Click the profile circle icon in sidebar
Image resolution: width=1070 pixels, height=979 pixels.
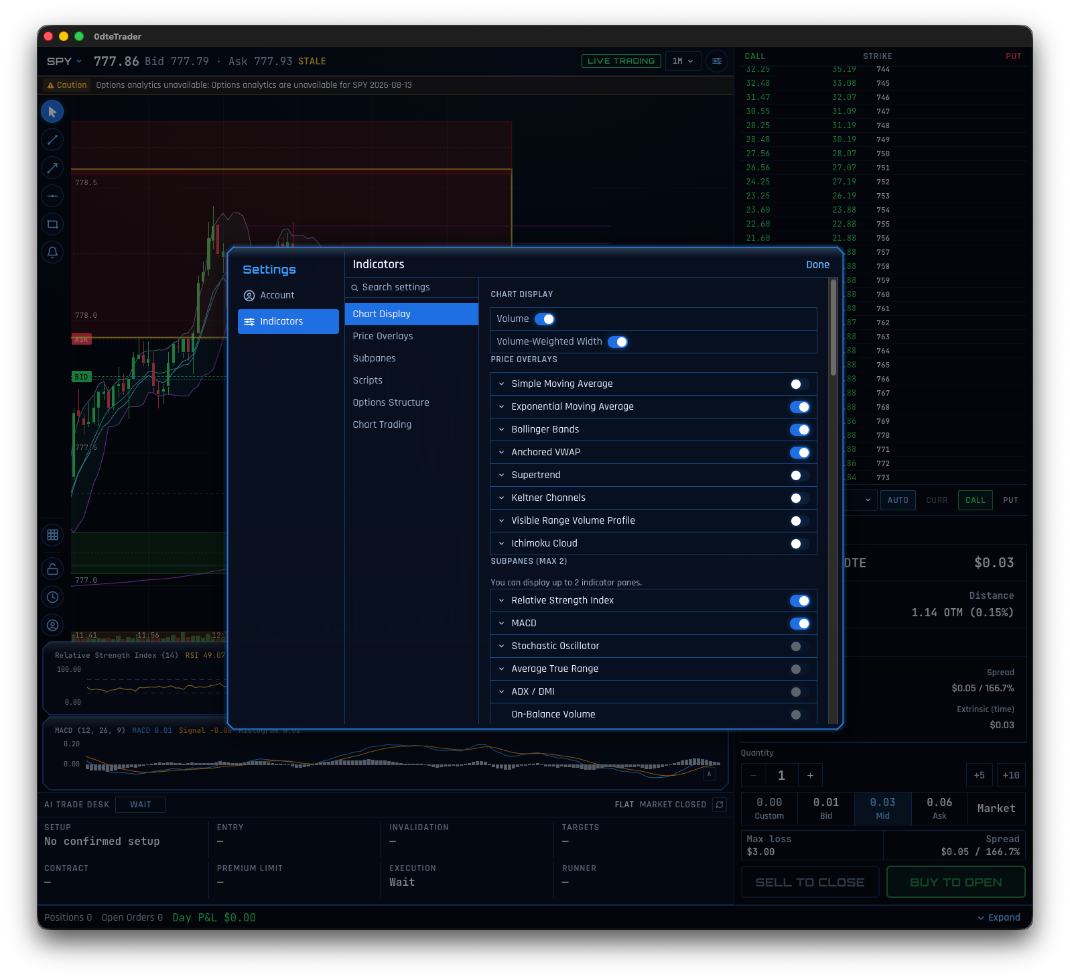[x=53, y=625]
